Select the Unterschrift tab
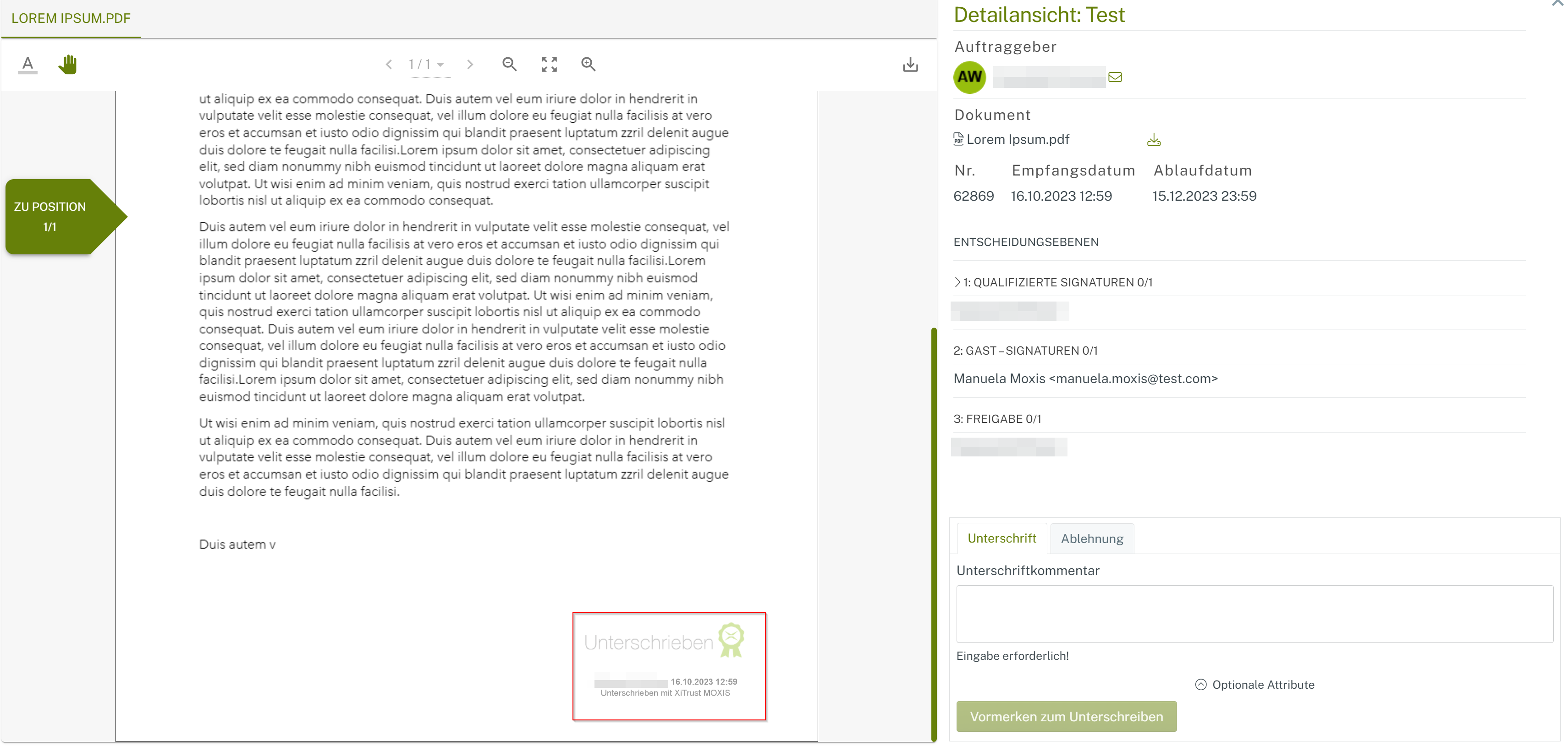 pos(1001,538)
